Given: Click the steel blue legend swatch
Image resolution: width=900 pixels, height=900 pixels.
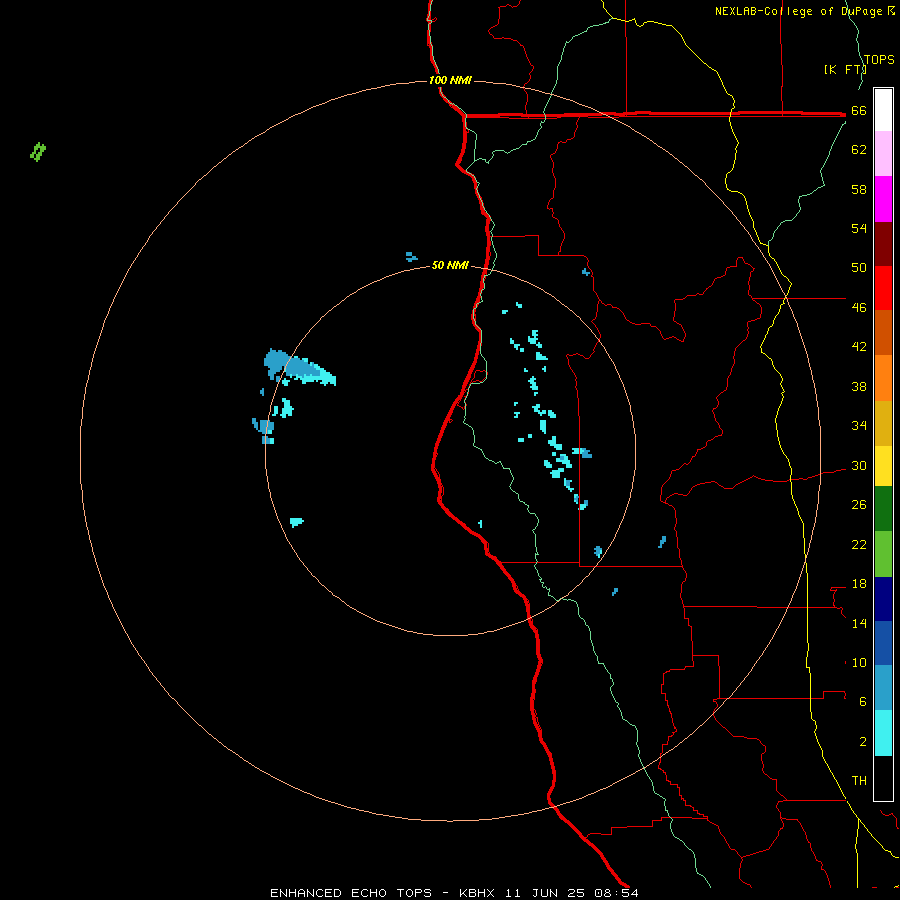Looking at the screenshot, I should (x=883, y=688).
